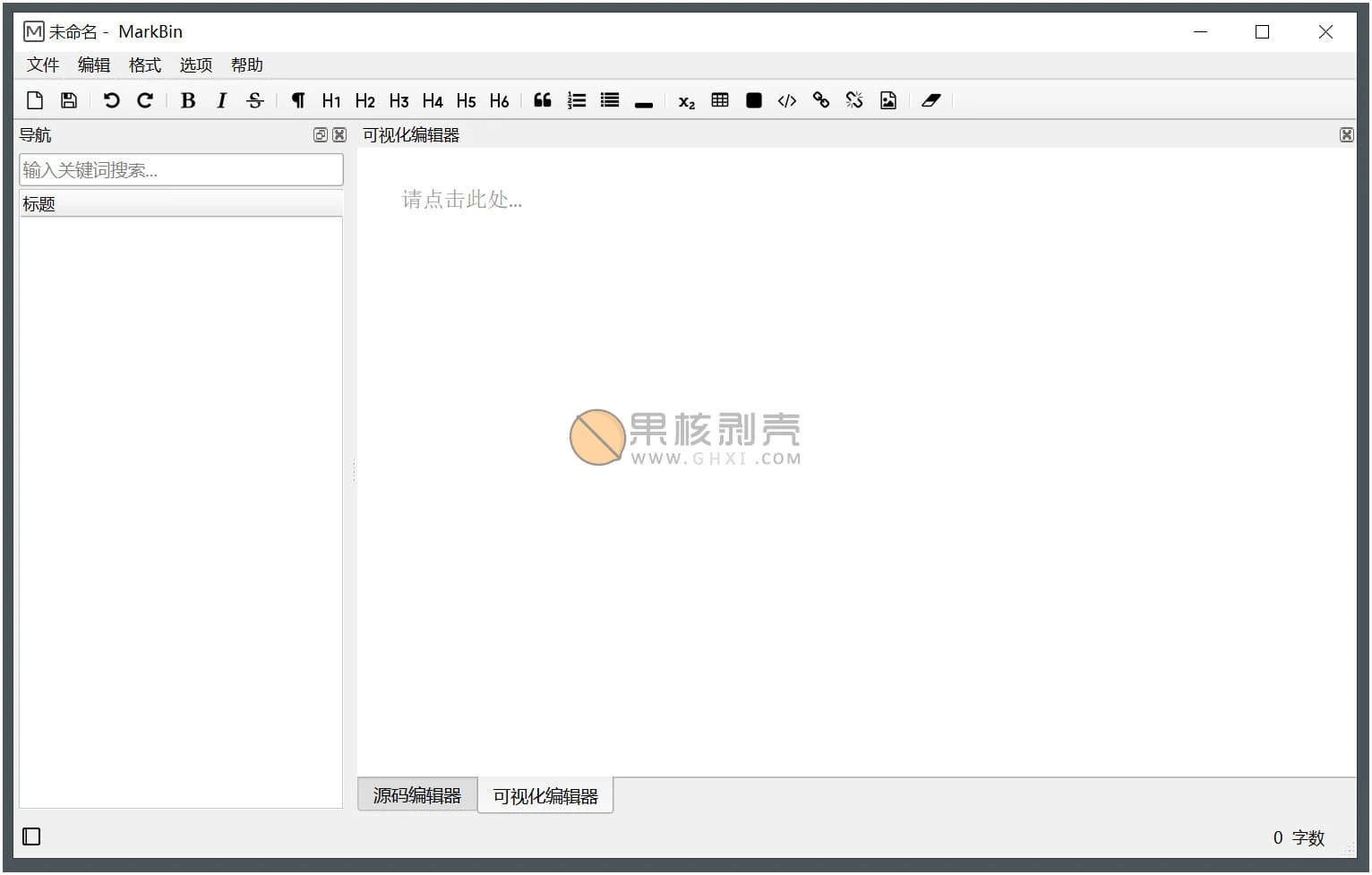Switch to the 源码编辑器 tab
This screenshot has height=875, width=1372.
pyautogui.click(x=417, y=795)
